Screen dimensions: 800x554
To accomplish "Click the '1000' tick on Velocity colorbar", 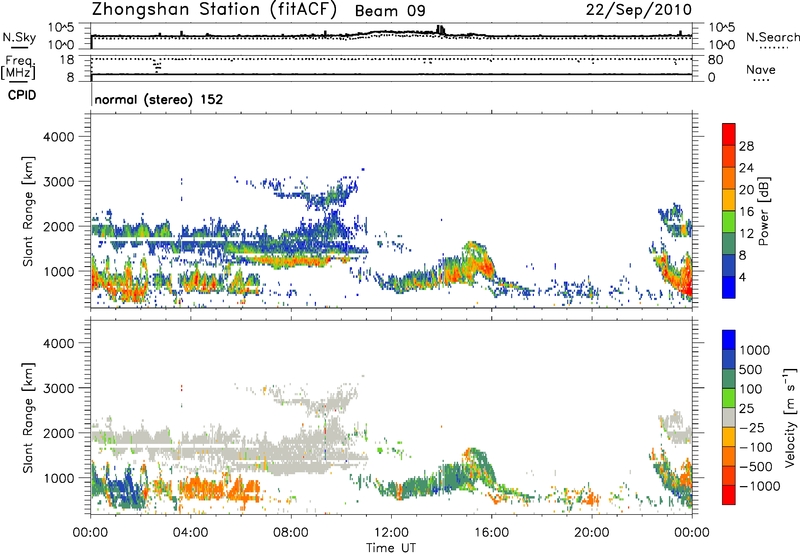I will click(x=754, y=350).
